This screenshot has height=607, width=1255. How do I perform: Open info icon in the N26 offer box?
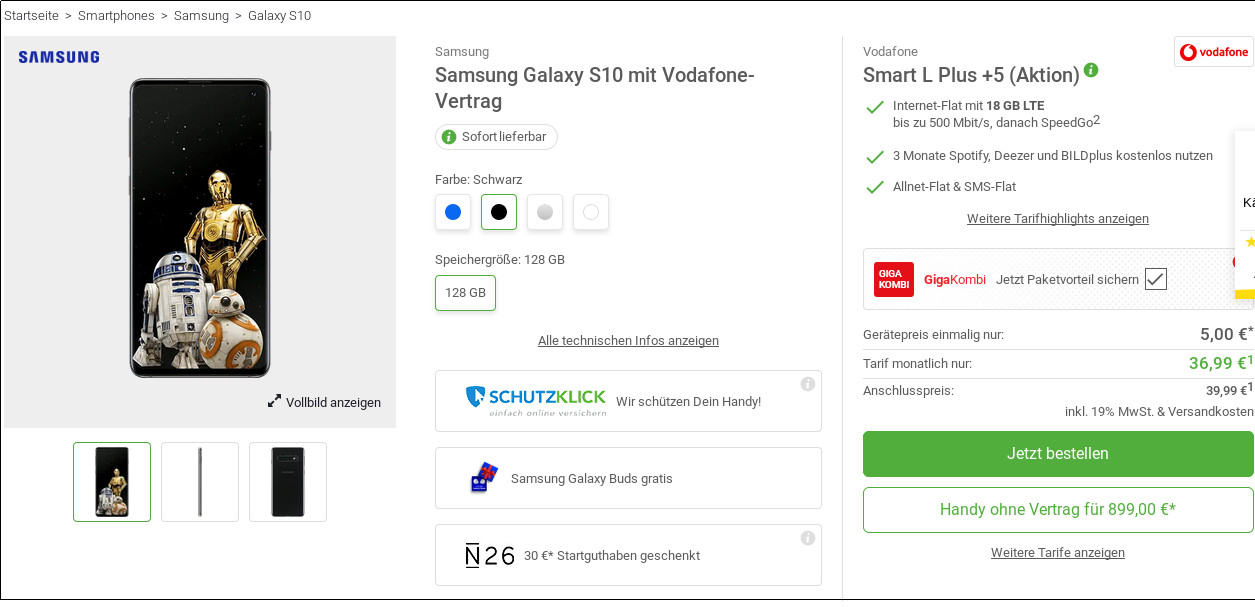click(x=808, y=538)
